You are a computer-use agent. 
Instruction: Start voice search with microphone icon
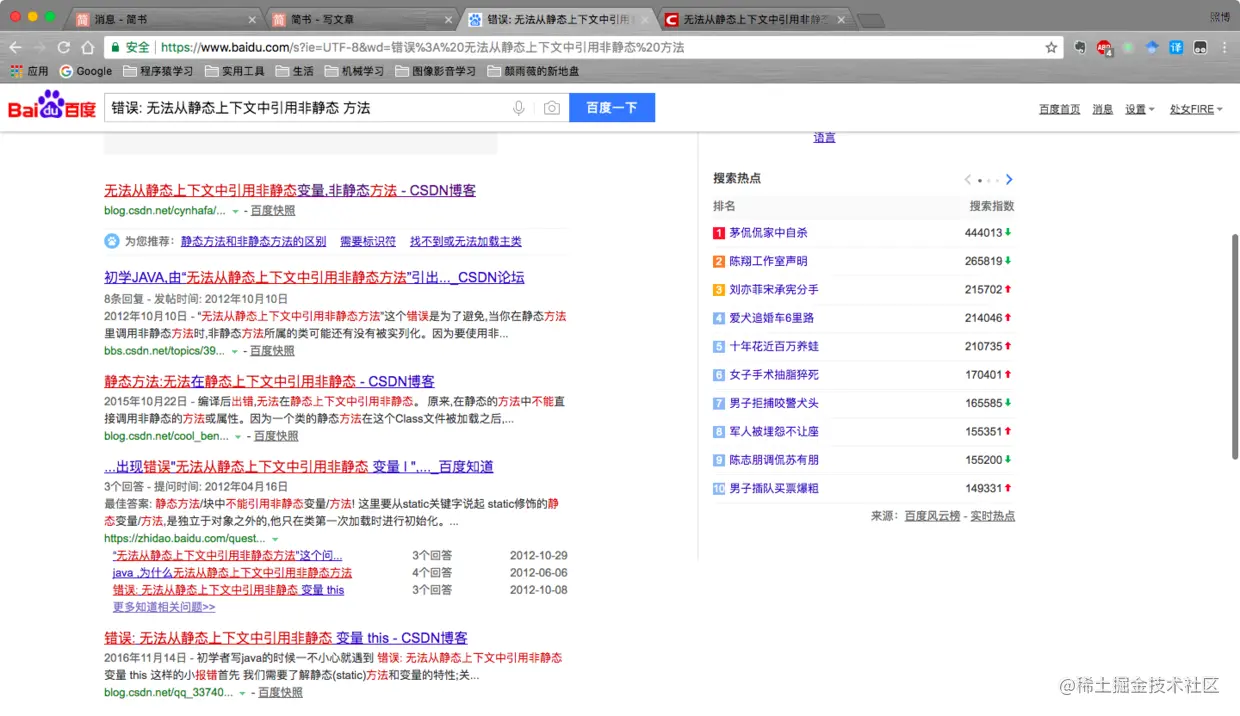click(x=518, y=108)
